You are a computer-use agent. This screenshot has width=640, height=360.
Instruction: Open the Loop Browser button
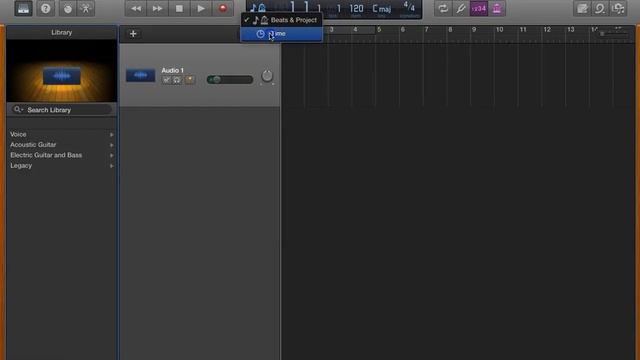pos(600,9)
